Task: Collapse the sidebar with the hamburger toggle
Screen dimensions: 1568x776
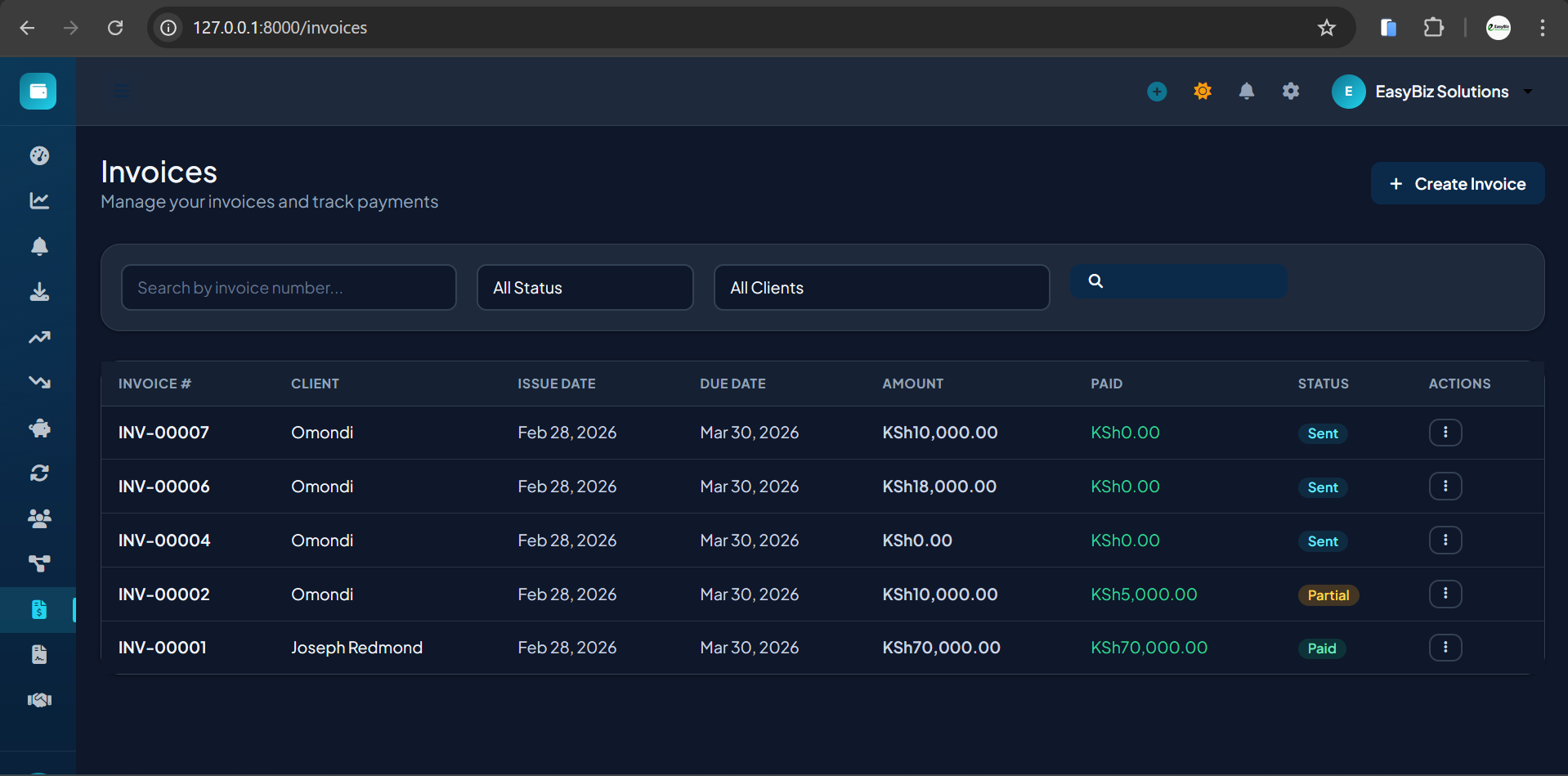Action: 121,91
